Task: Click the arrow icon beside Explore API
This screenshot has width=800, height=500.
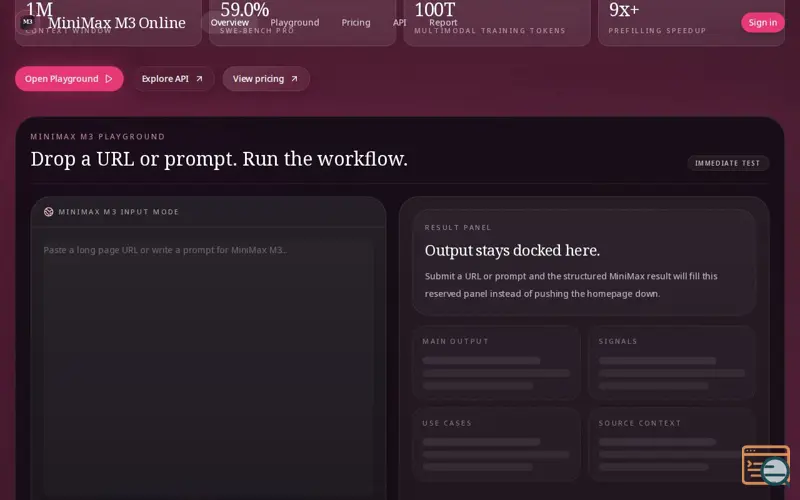Action: coord(199,79)
